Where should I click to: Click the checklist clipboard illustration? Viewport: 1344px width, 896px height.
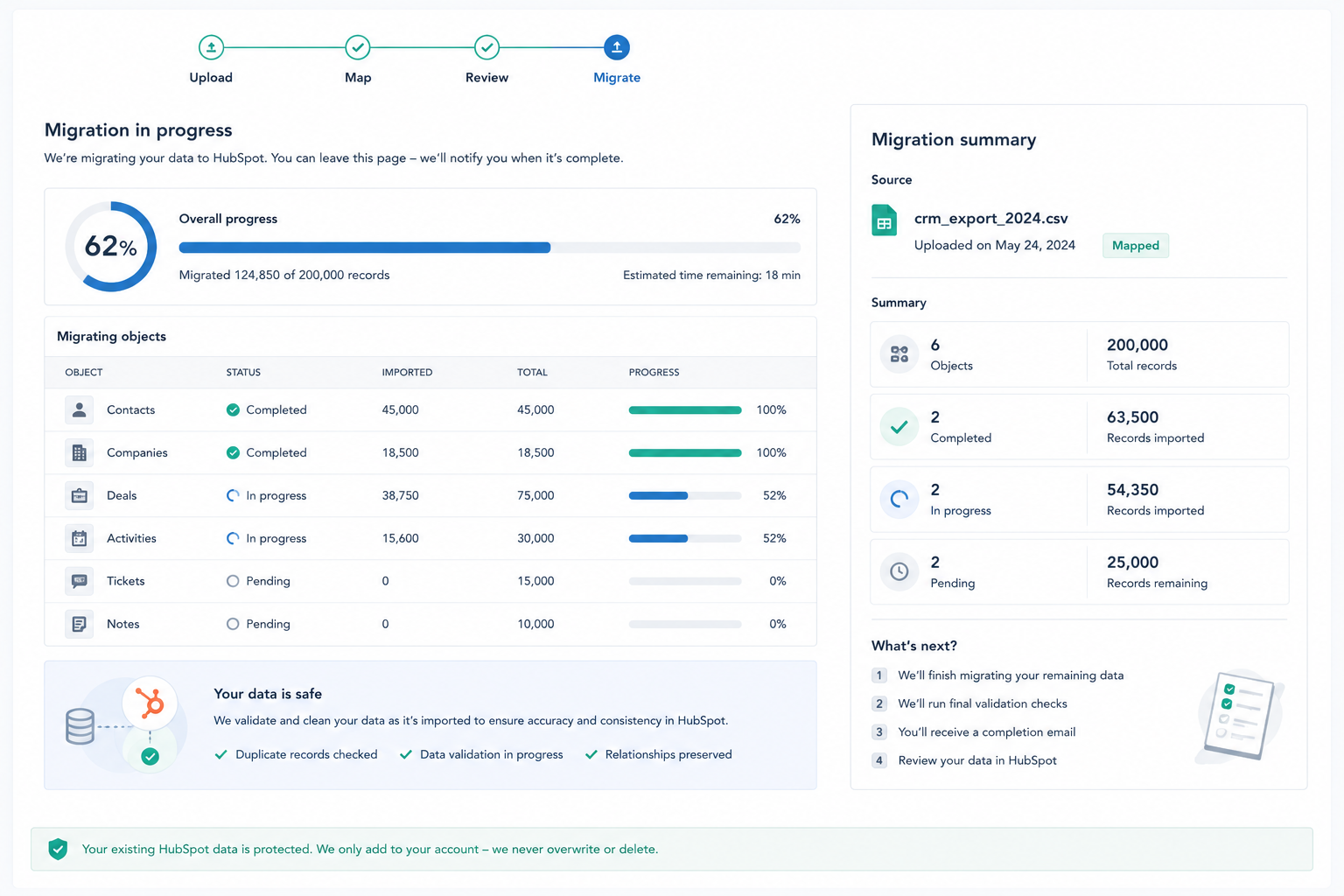pos(1239,716)
